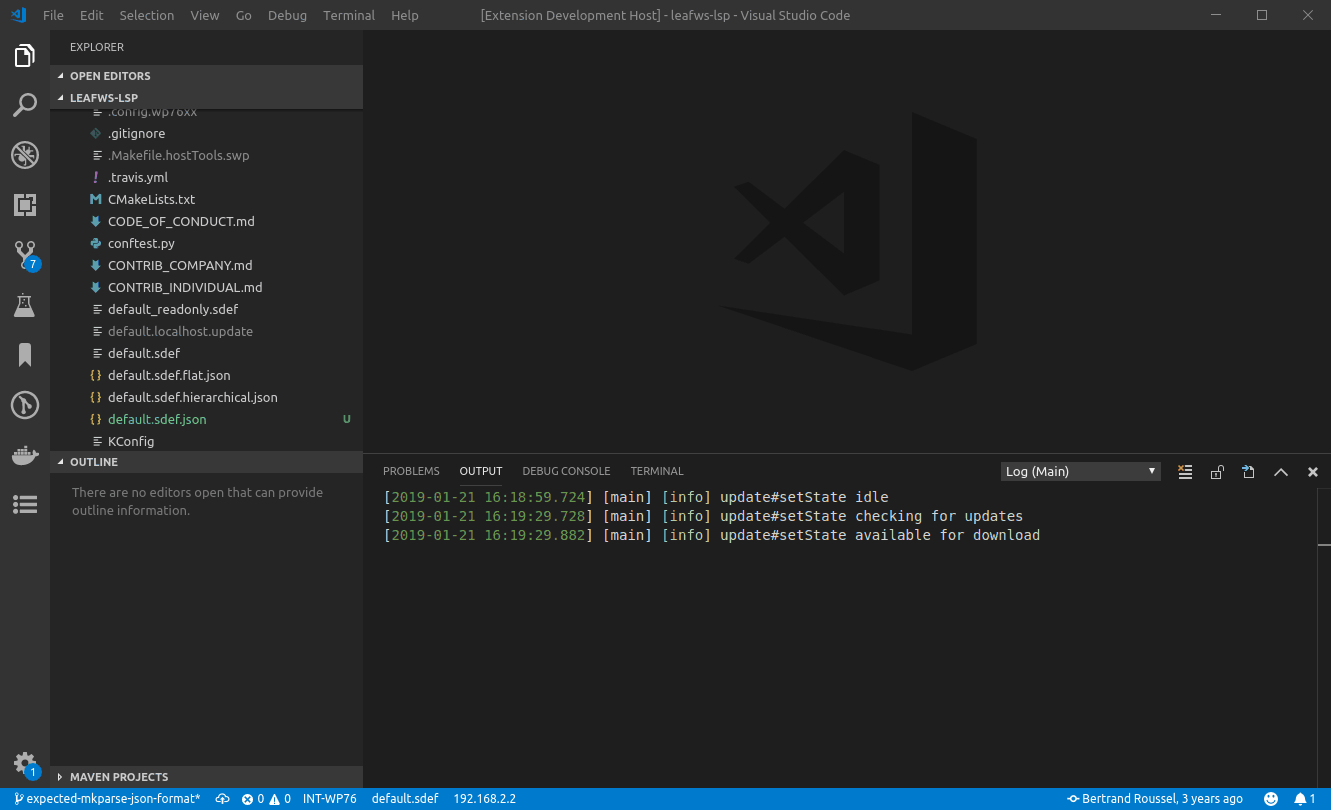The width and height of the screenshot is (1331, 810).
Task: Open the Extensions view in activity bar
Action: 25,205
